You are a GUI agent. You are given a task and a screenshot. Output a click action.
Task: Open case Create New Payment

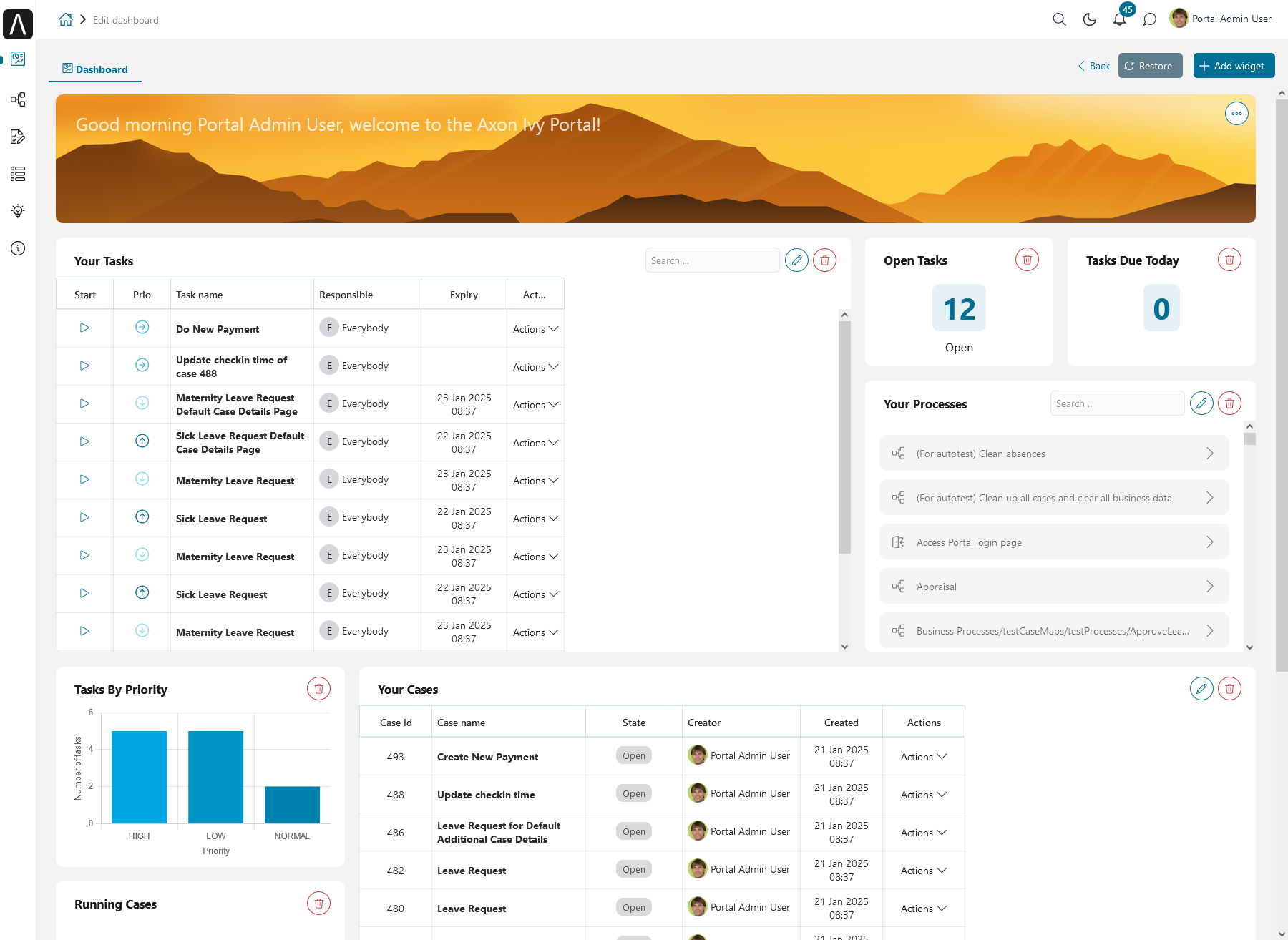pyautogui.click(x=487, y=757)
